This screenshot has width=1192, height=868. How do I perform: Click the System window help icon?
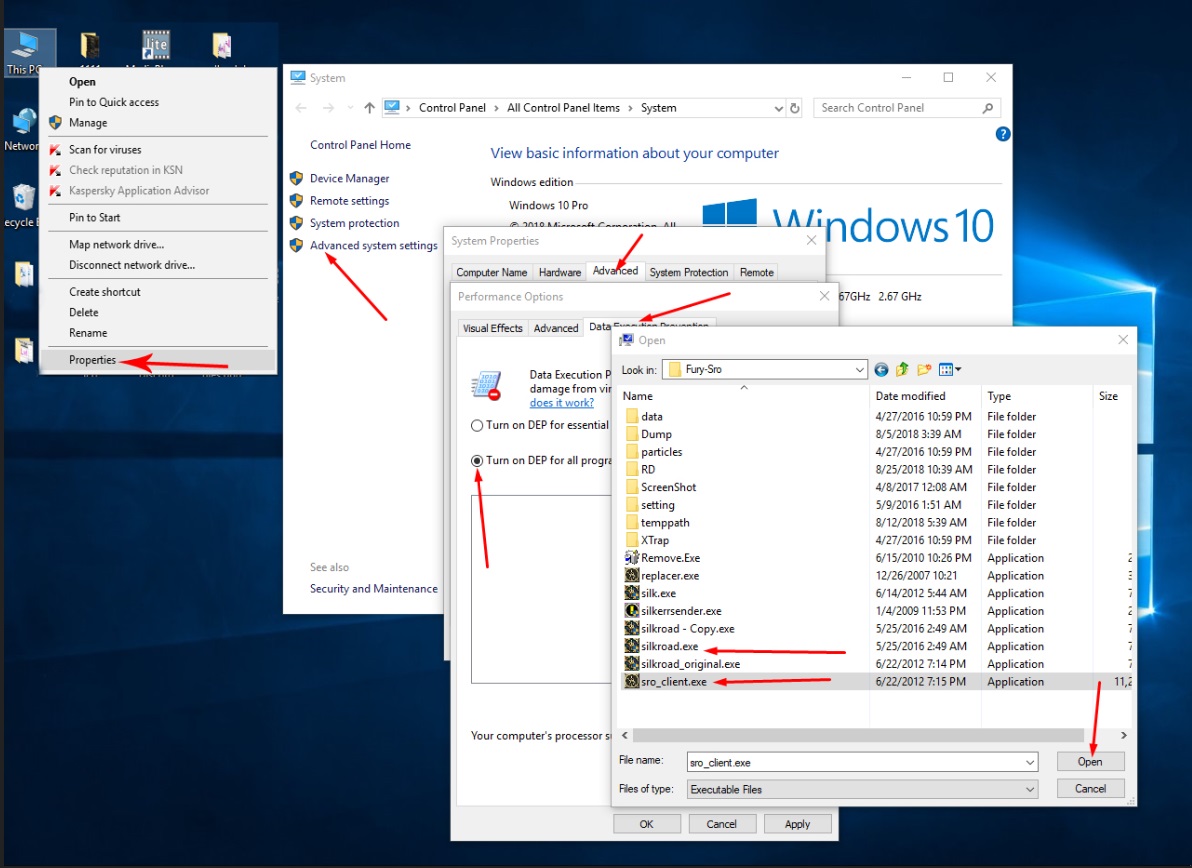coord(1003,134)
